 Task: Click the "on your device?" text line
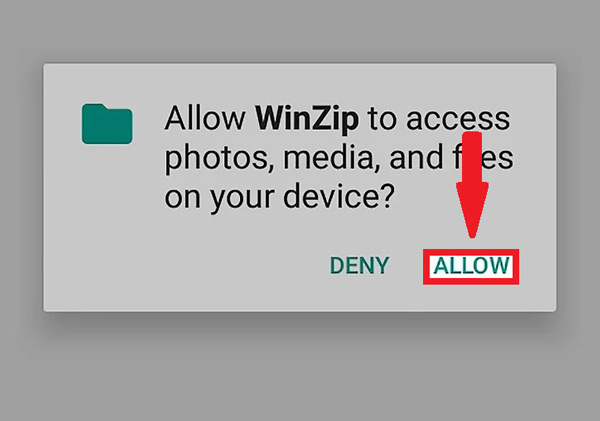click(x=279, y=196)
